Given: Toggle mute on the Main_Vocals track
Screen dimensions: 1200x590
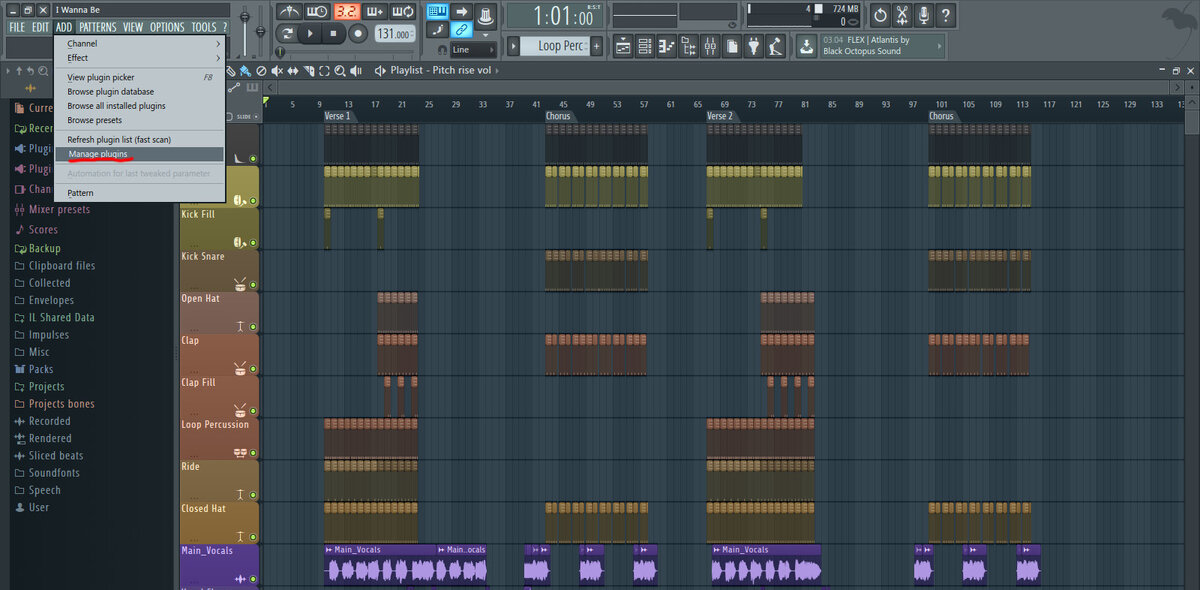Looking at the screenshot, I should tap(253, 579).
